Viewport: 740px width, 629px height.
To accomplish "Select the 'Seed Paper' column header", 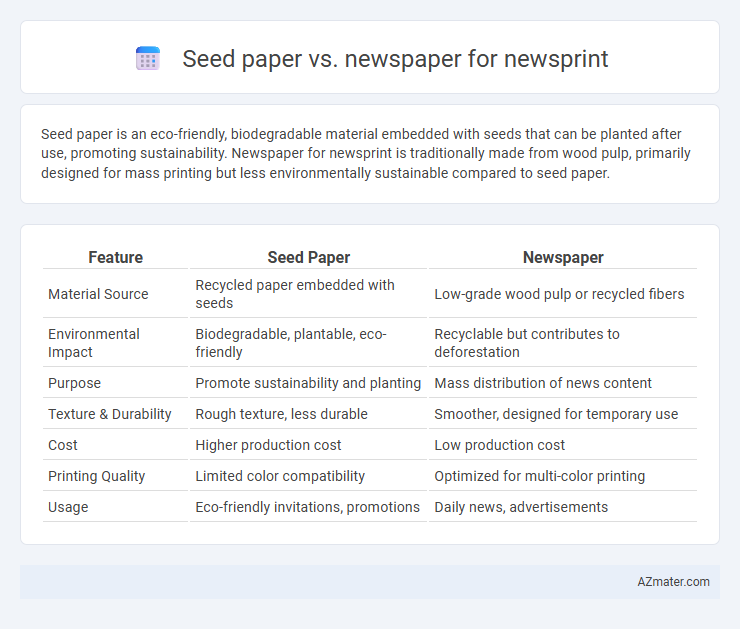I will point(309,257).
